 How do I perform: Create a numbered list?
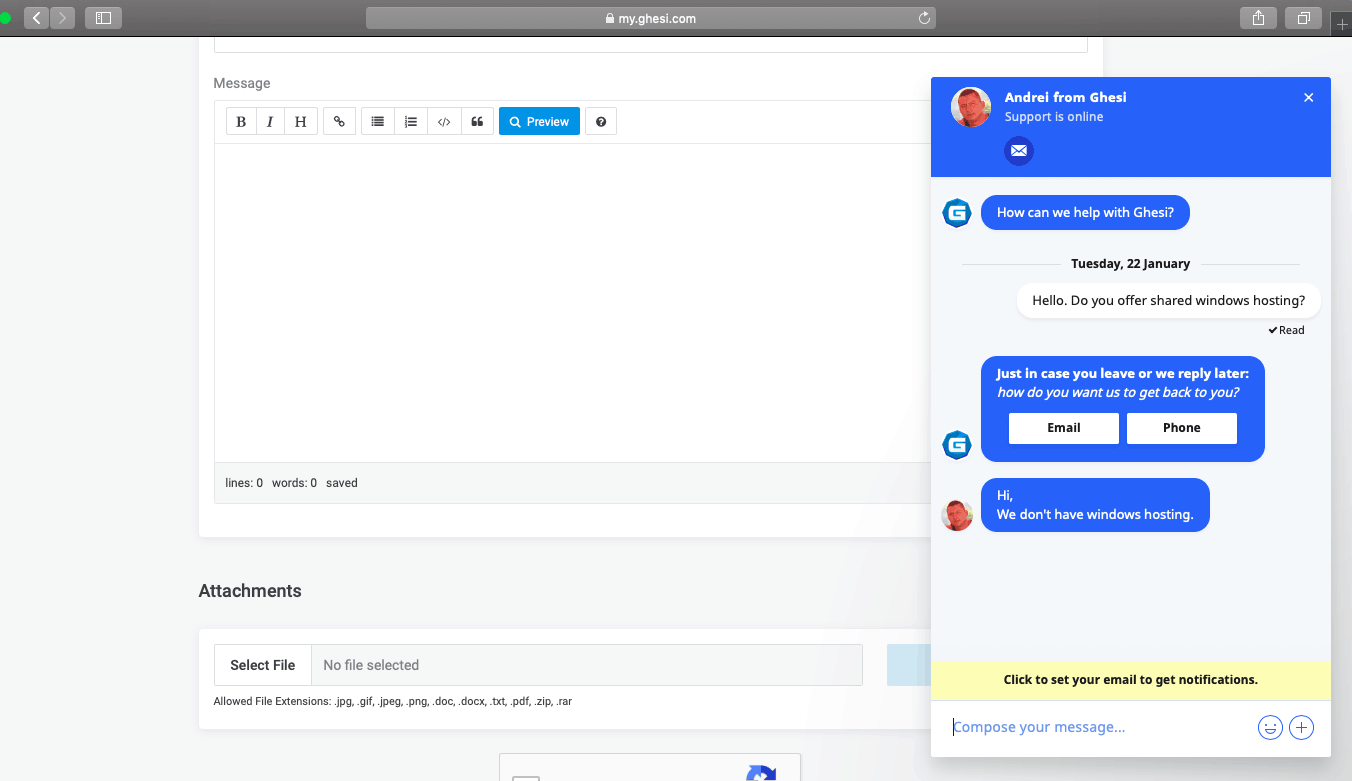(x=411, y=122)
